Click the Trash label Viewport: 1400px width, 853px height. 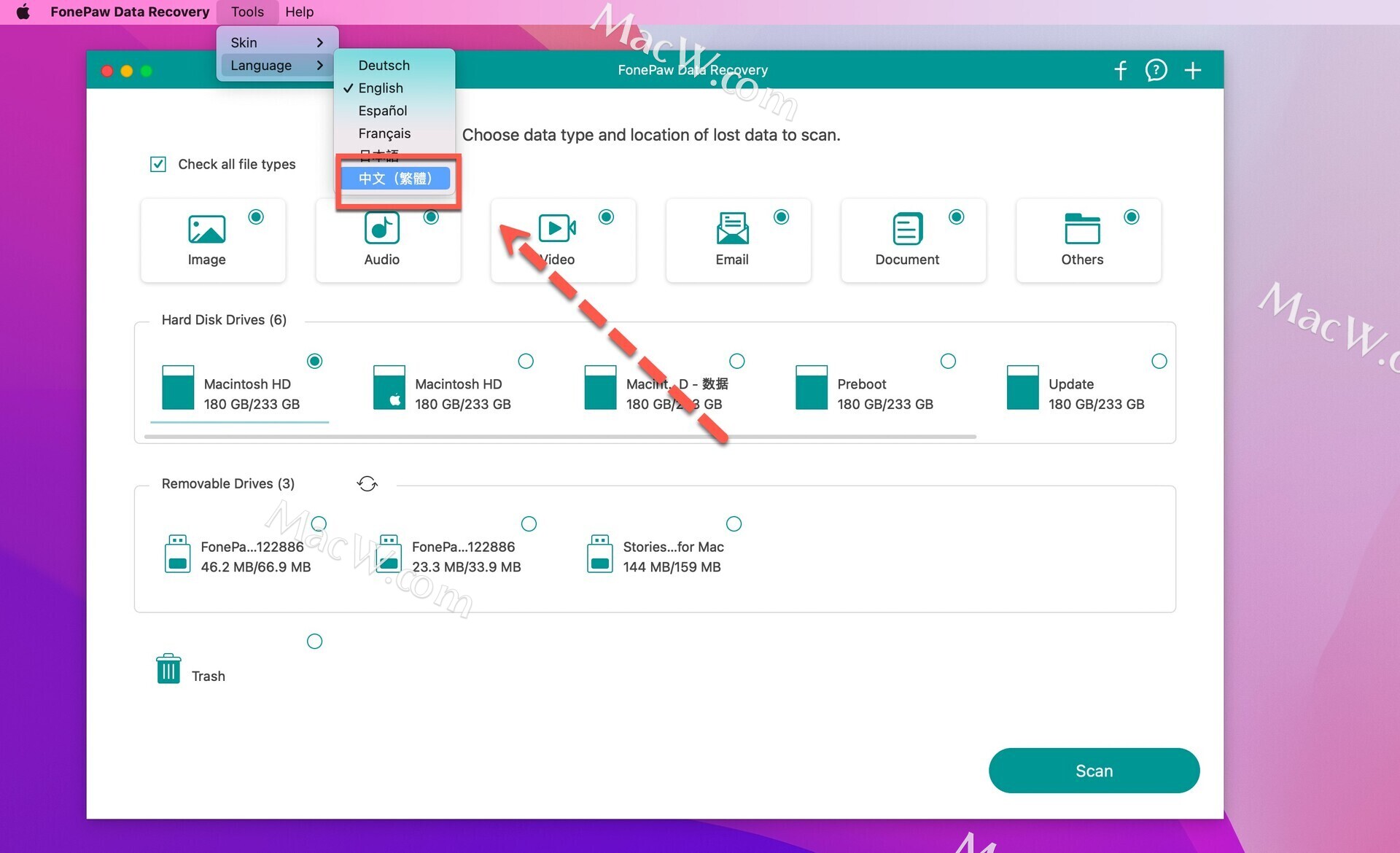(208, 676)
